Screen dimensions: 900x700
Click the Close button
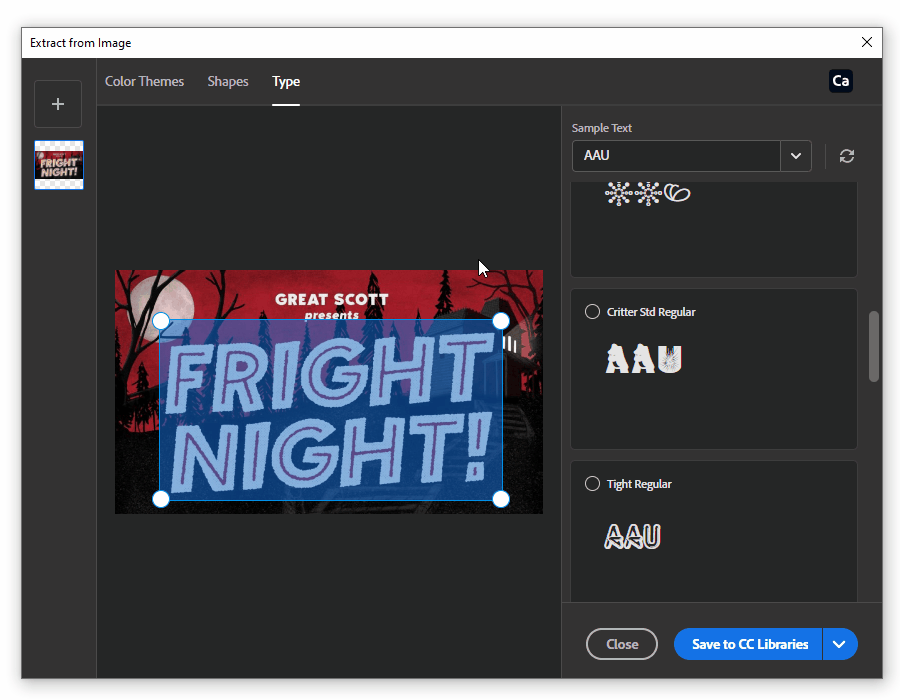coord(622,644)
